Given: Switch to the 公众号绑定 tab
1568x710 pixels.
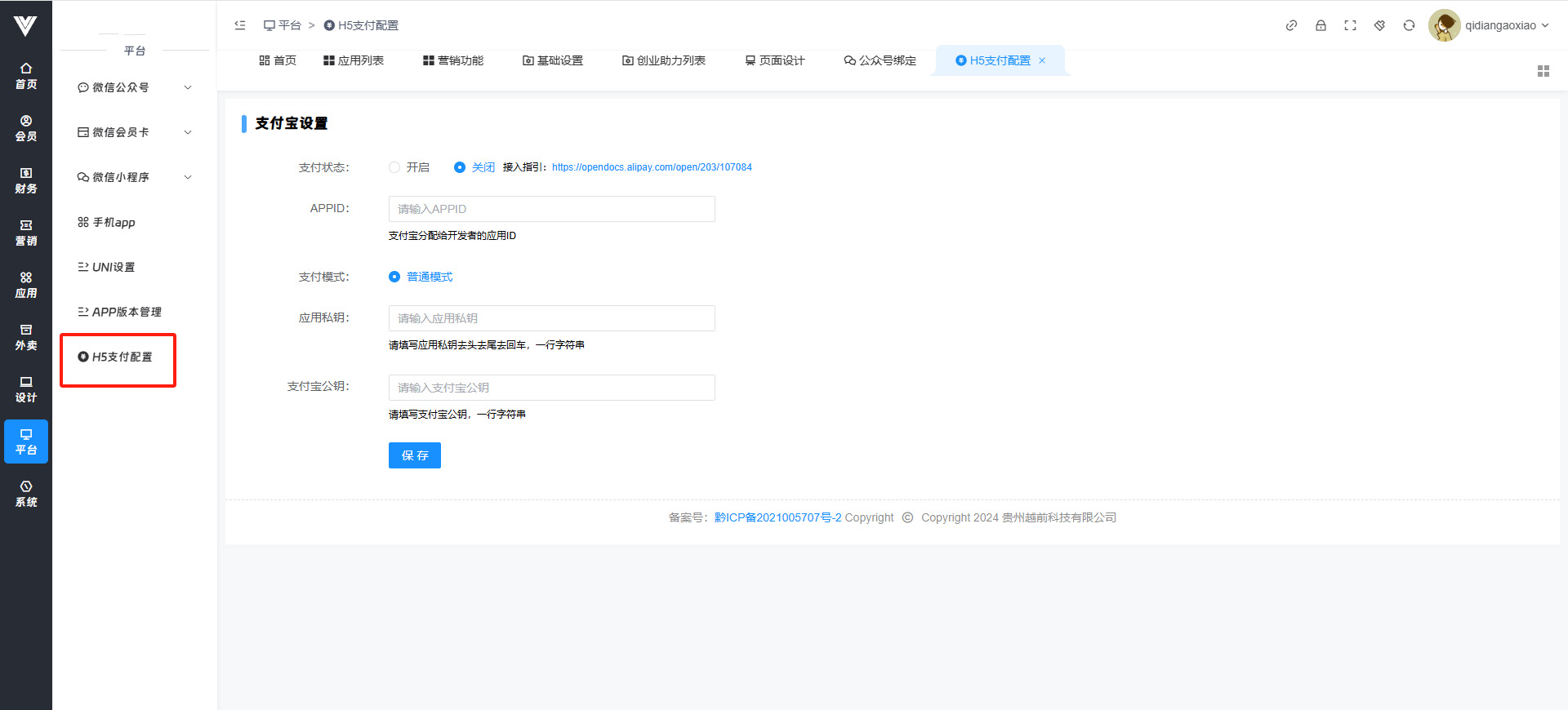Looking at the screenshot, I should coord(880,60).
